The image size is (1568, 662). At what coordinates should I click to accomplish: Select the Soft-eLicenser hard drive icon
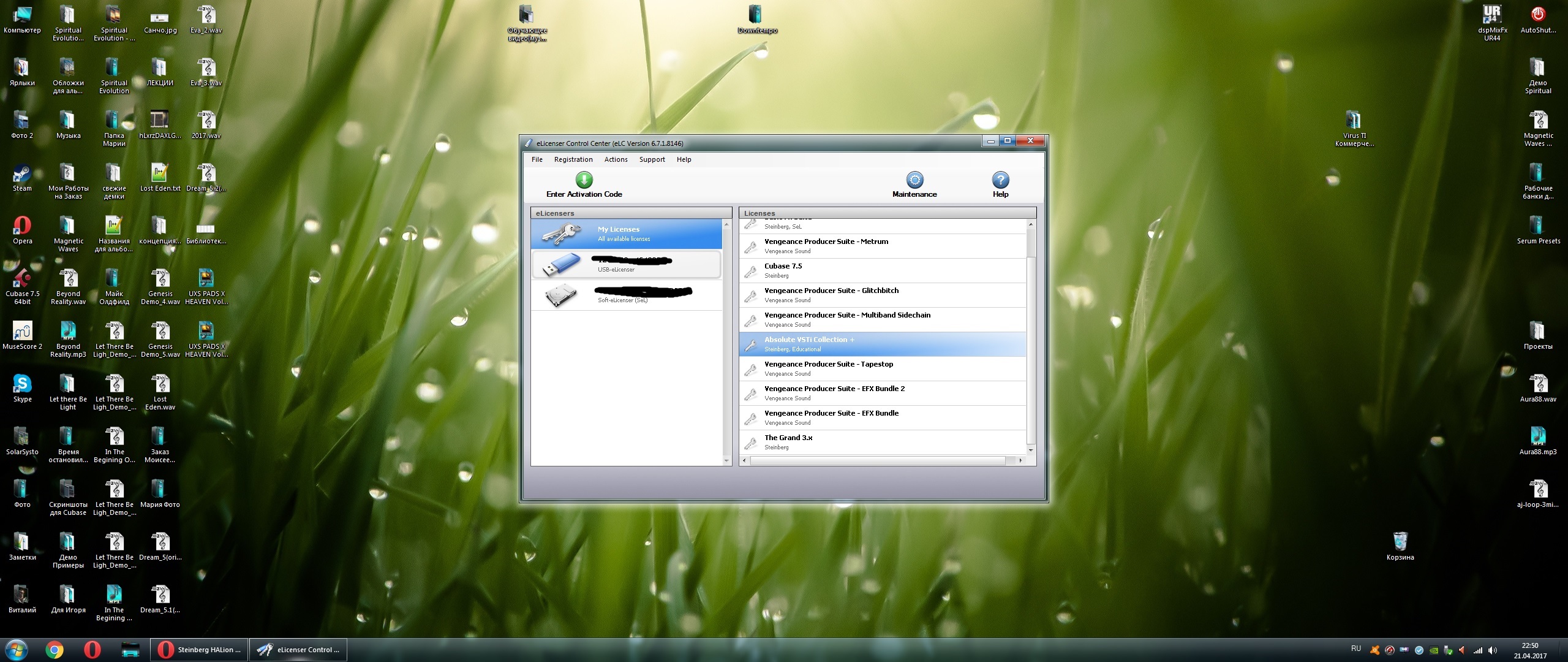pos(561,295)
